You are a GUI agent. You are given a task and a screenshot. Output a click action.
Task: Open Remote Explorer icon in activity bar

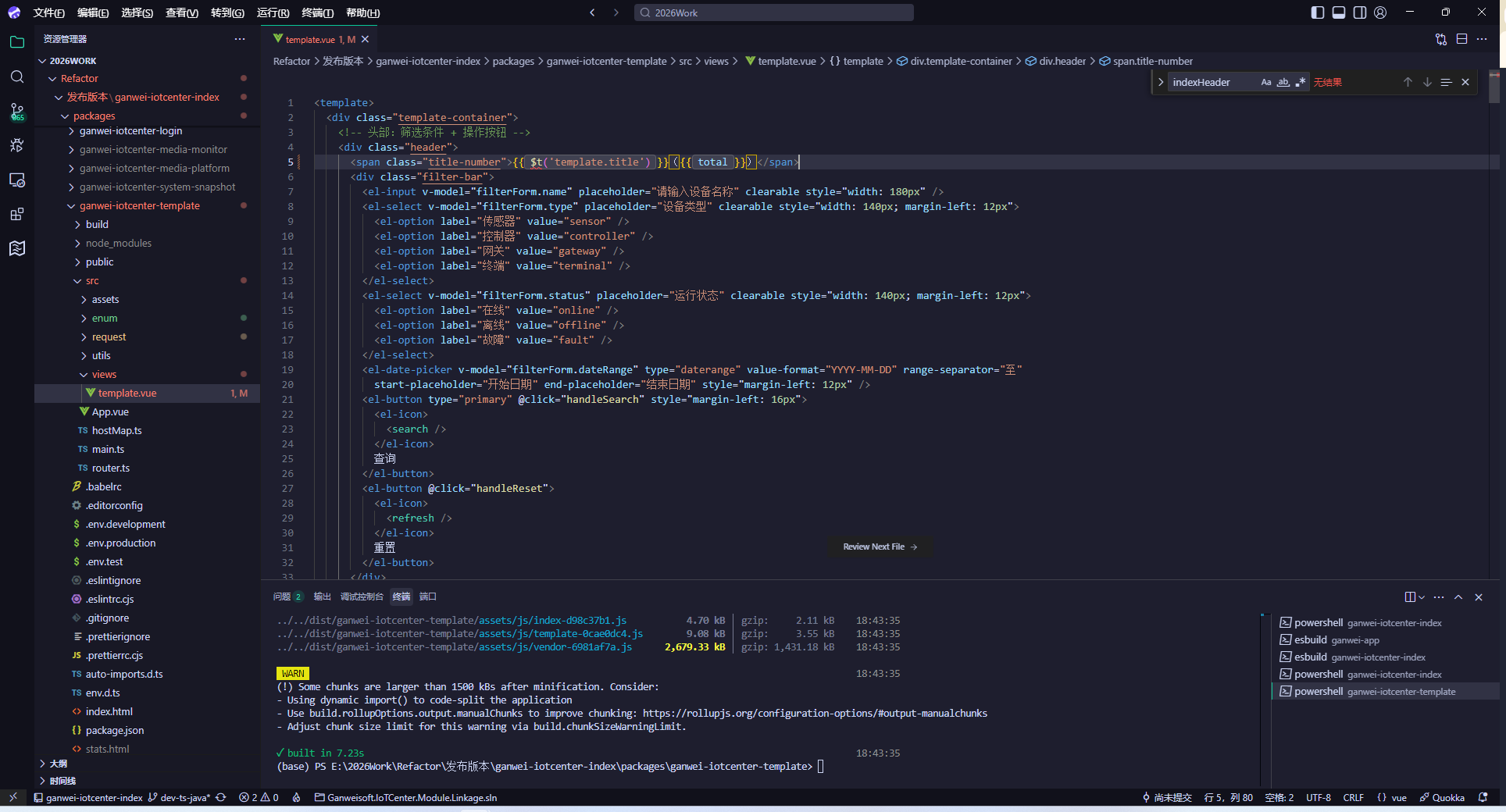pos(17,180)
